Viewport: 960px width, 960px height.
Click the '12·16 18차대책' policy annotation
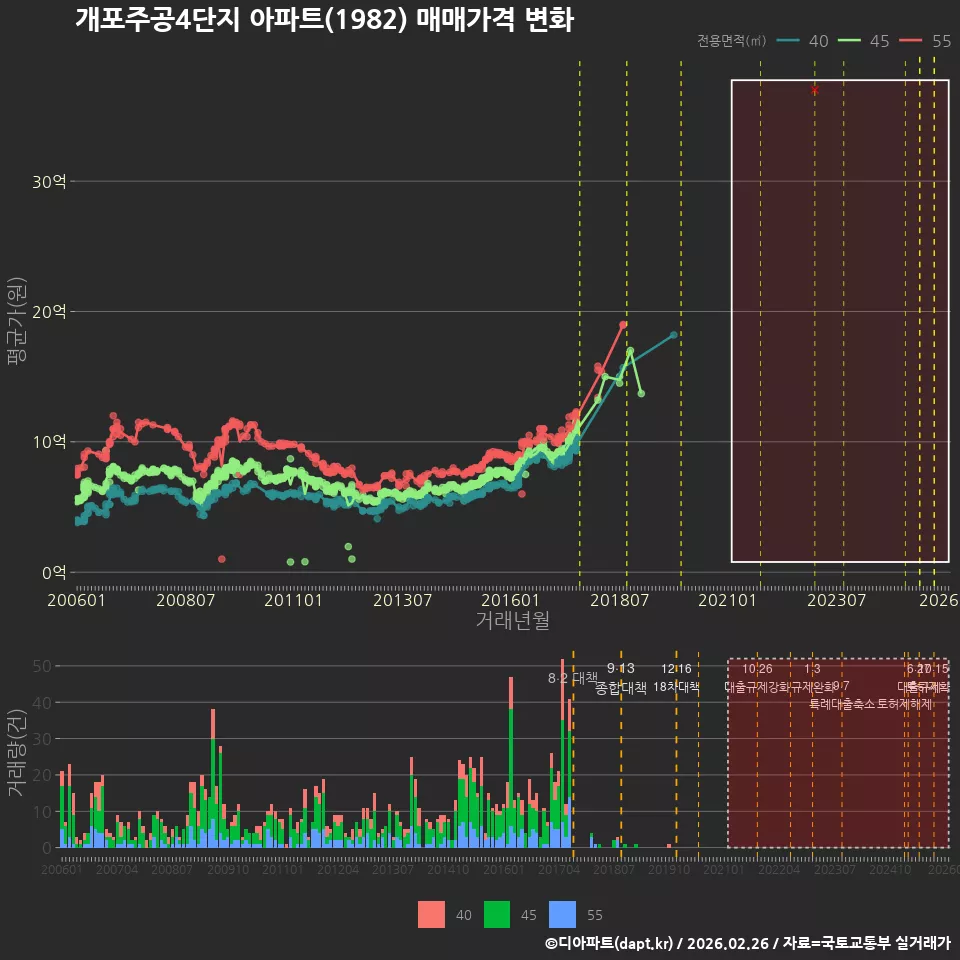point(676,678)
